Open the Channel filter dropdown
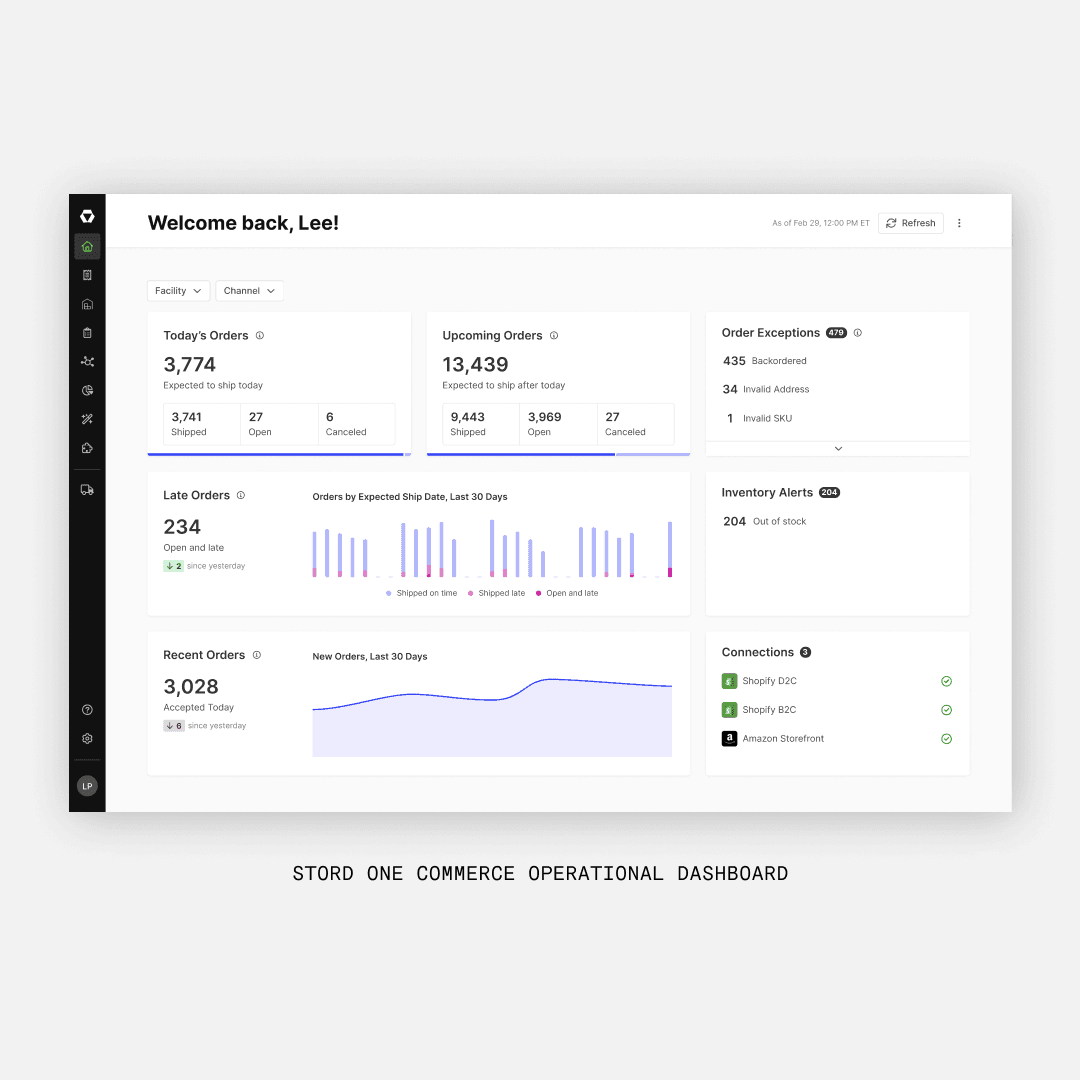The height and width of the screenshot is (1080, 1080). (x=249, y=291)
